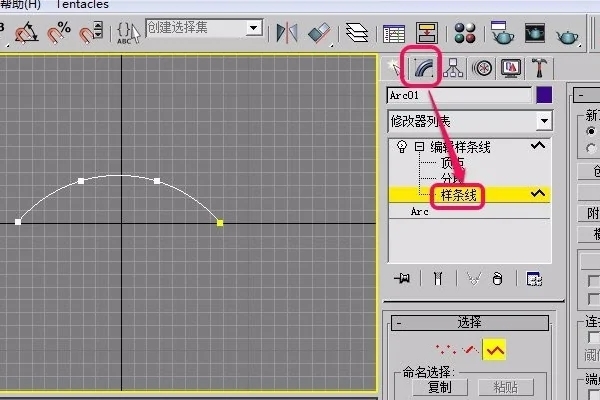Select the second radio button under 新
This screenshot has height=400, width=600.
click(x=591, y=148)
